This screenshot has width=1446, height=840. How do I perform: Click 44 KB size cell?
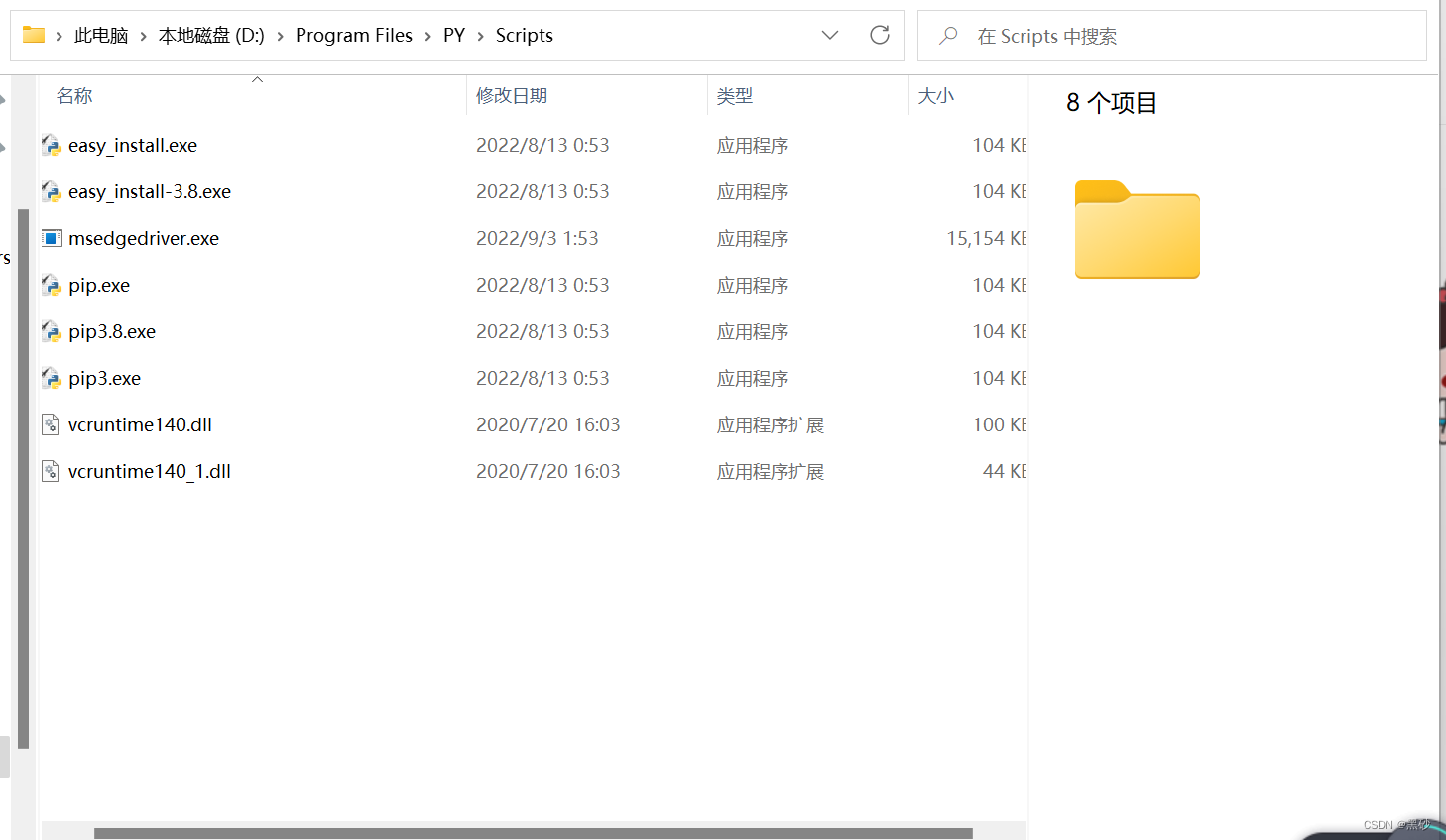click(1005, 472)
